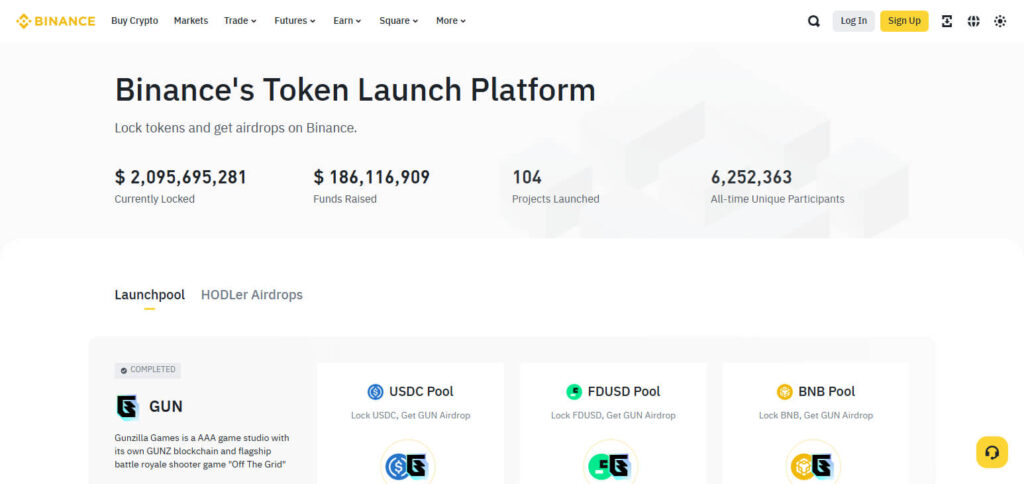Click the COMPLETED status badge

click(x=148, y=370)
